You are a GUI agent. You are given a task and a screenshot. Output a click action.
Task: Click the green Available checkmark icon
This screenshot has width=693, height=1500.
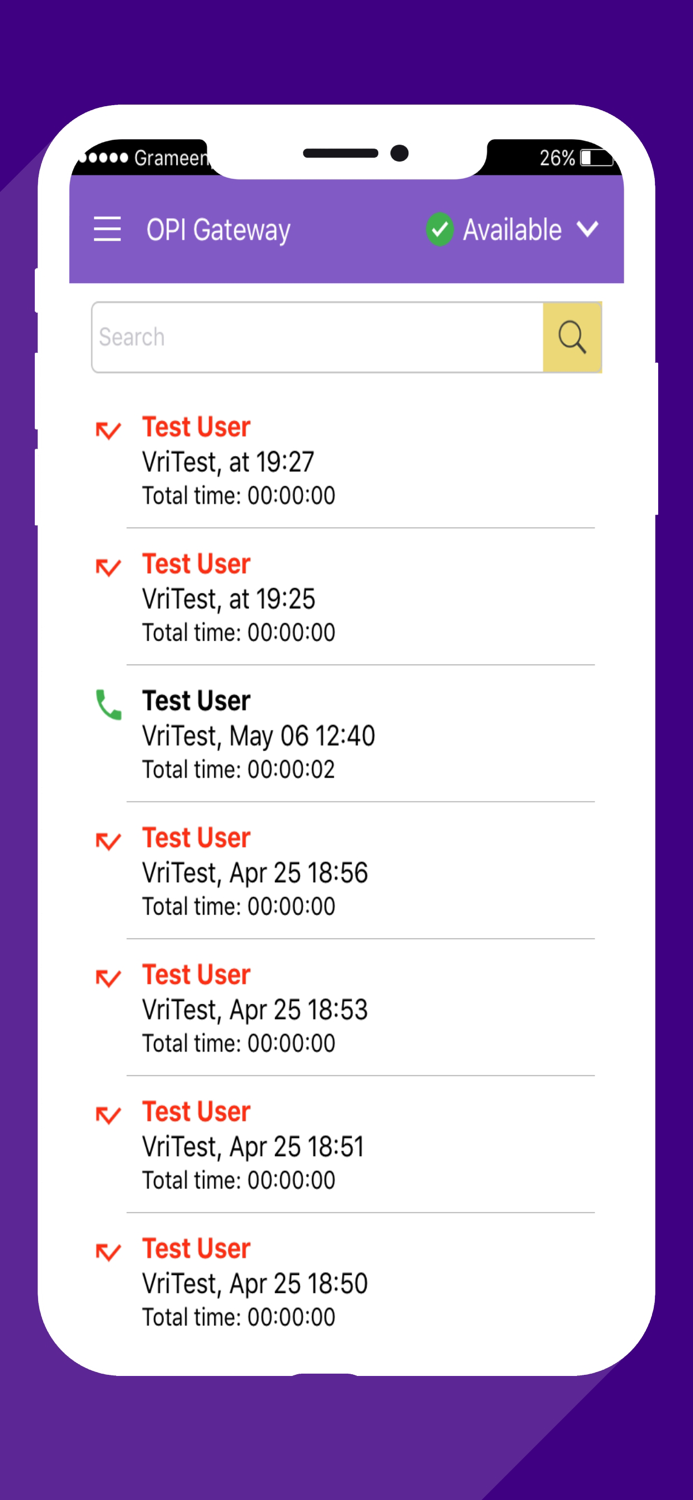pos(439,230)
